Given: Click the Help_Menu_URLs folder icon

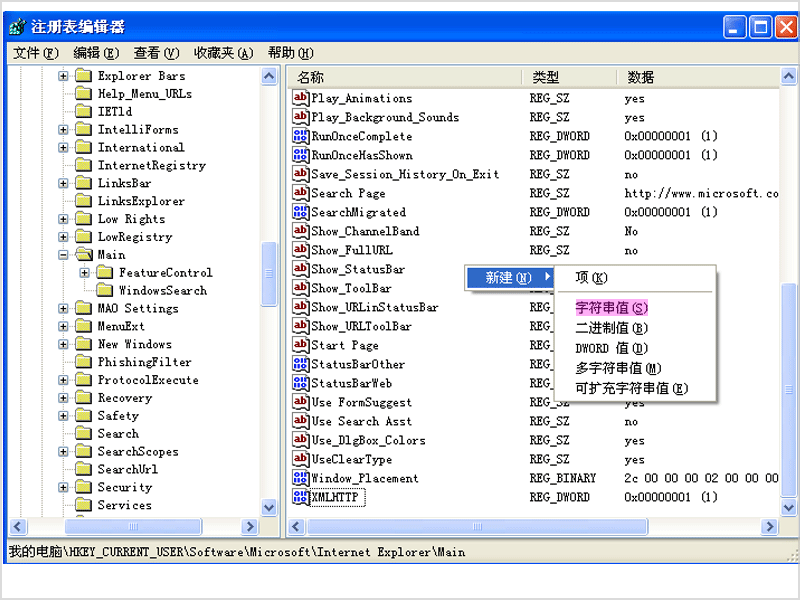Looking at the screenshot, I should click(83, 93).
